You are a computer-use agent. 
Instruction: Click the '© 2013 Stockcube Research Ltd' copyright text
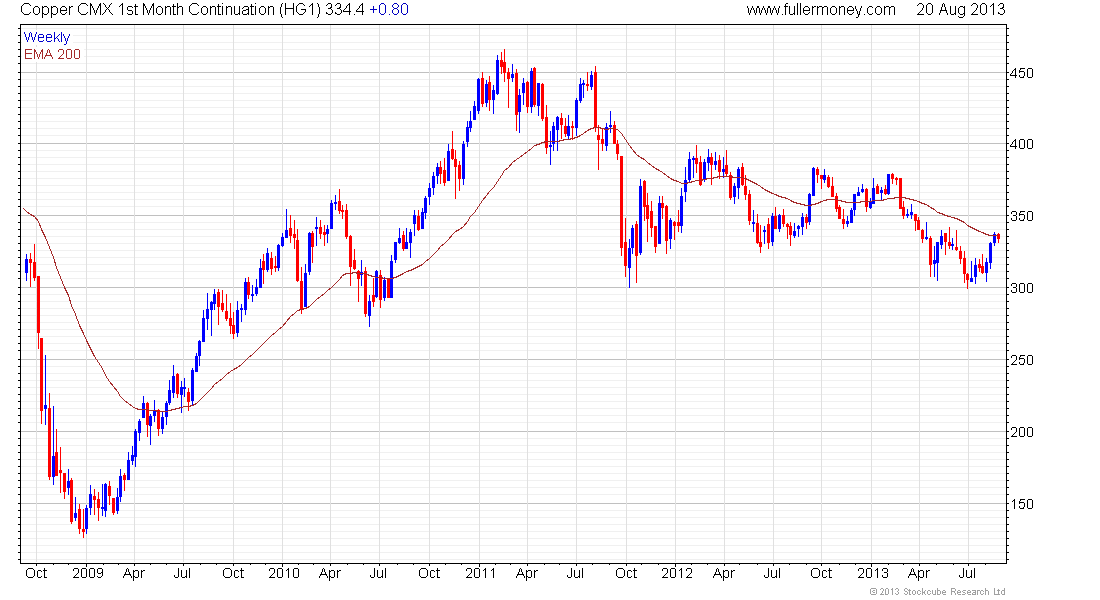click(937, 592)
